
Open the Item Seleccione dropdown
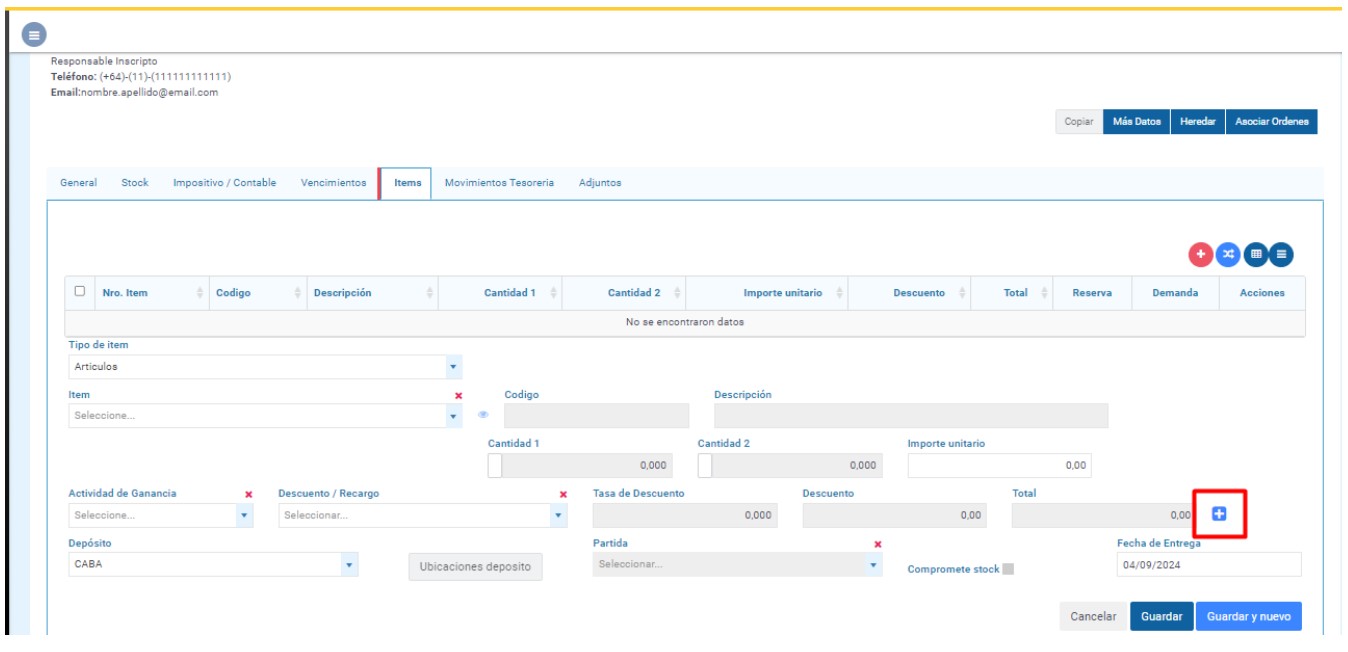[x=265, y=416]
